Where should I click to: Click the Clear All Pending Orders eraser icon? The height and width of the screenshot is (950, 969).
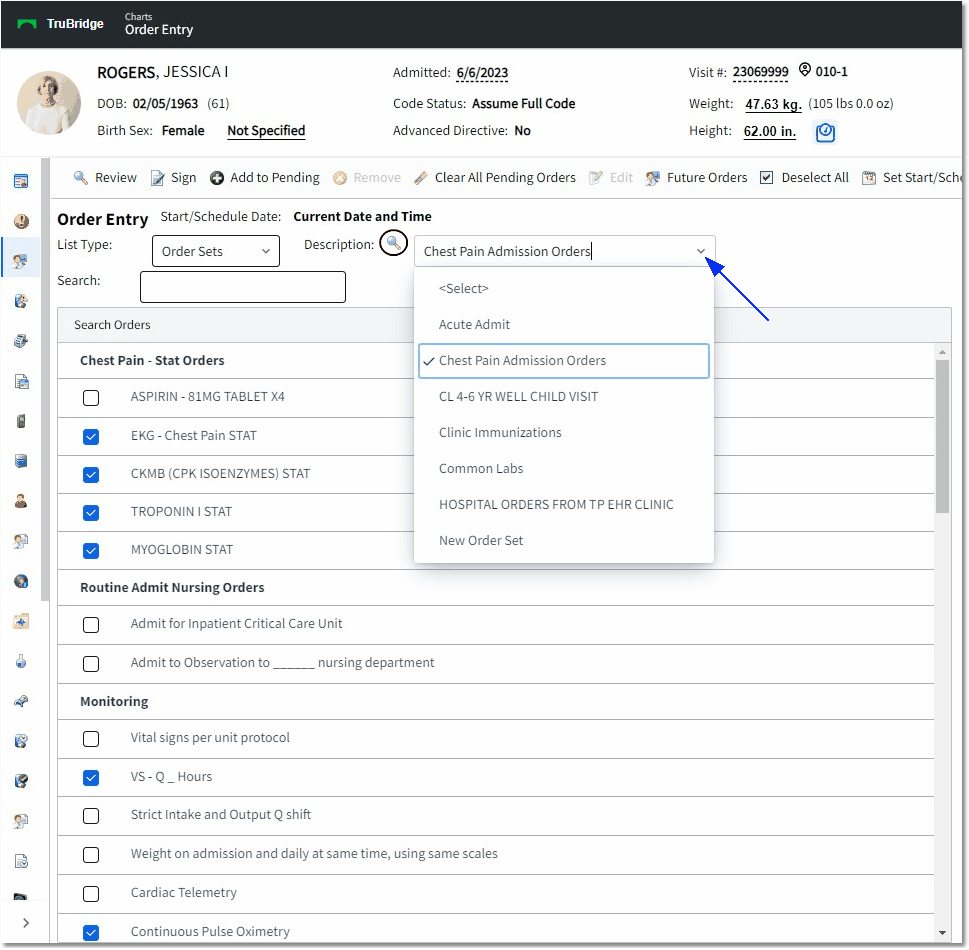tap(421, 178)
